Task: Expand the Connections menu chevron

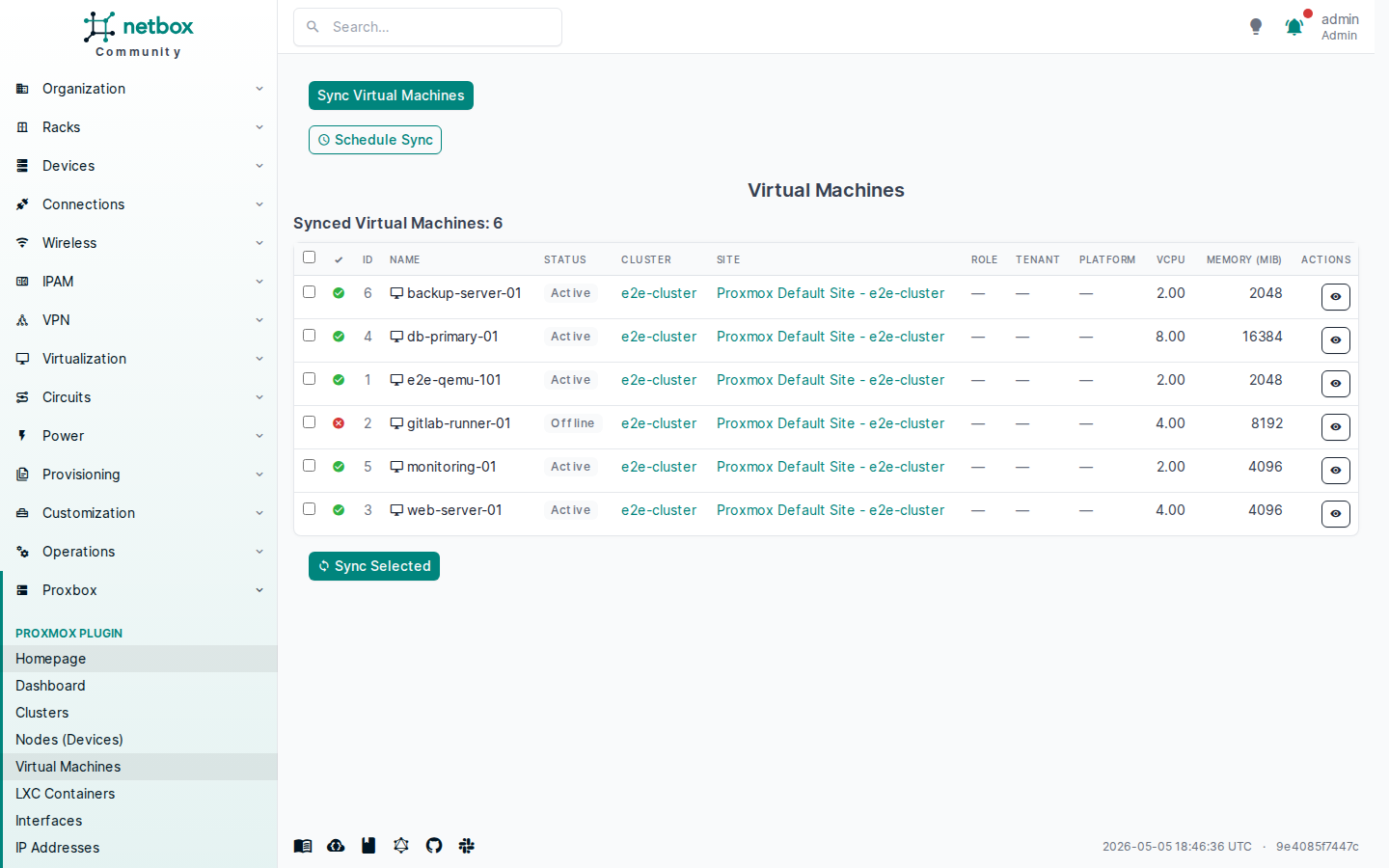Action: (259, 204)
